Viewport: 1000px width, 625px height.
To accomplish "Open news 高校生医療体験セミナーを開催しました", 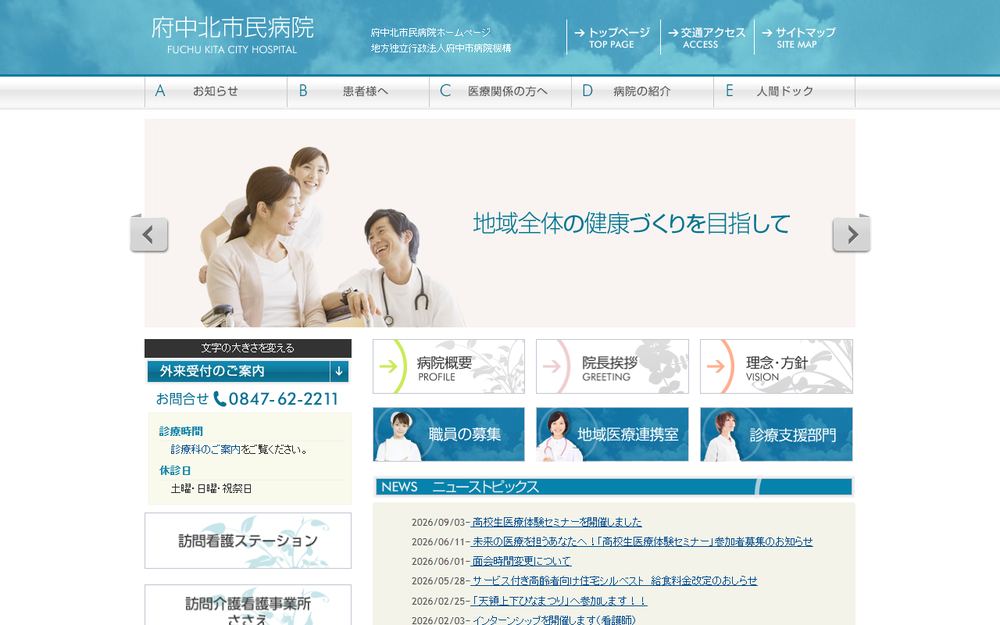I will [556, 522].
